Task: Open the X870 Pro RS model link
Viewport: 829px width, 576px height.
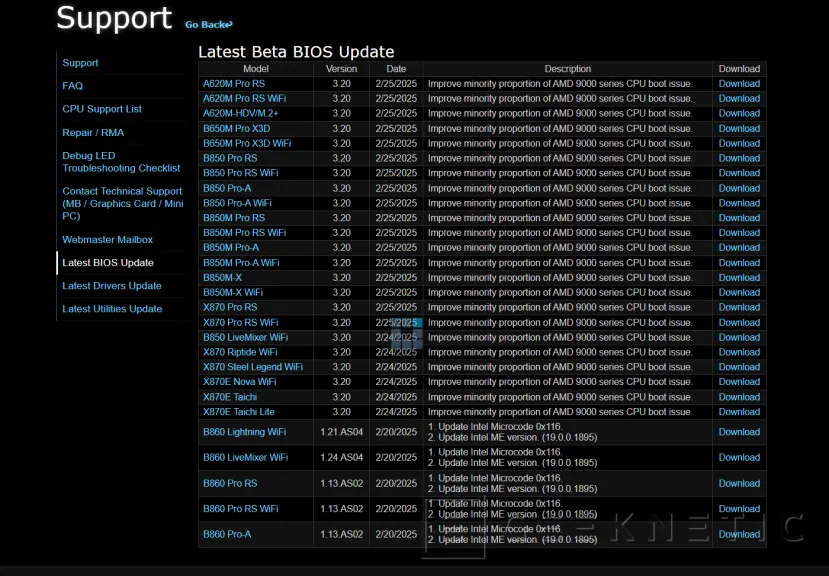Action: [230, 307]
